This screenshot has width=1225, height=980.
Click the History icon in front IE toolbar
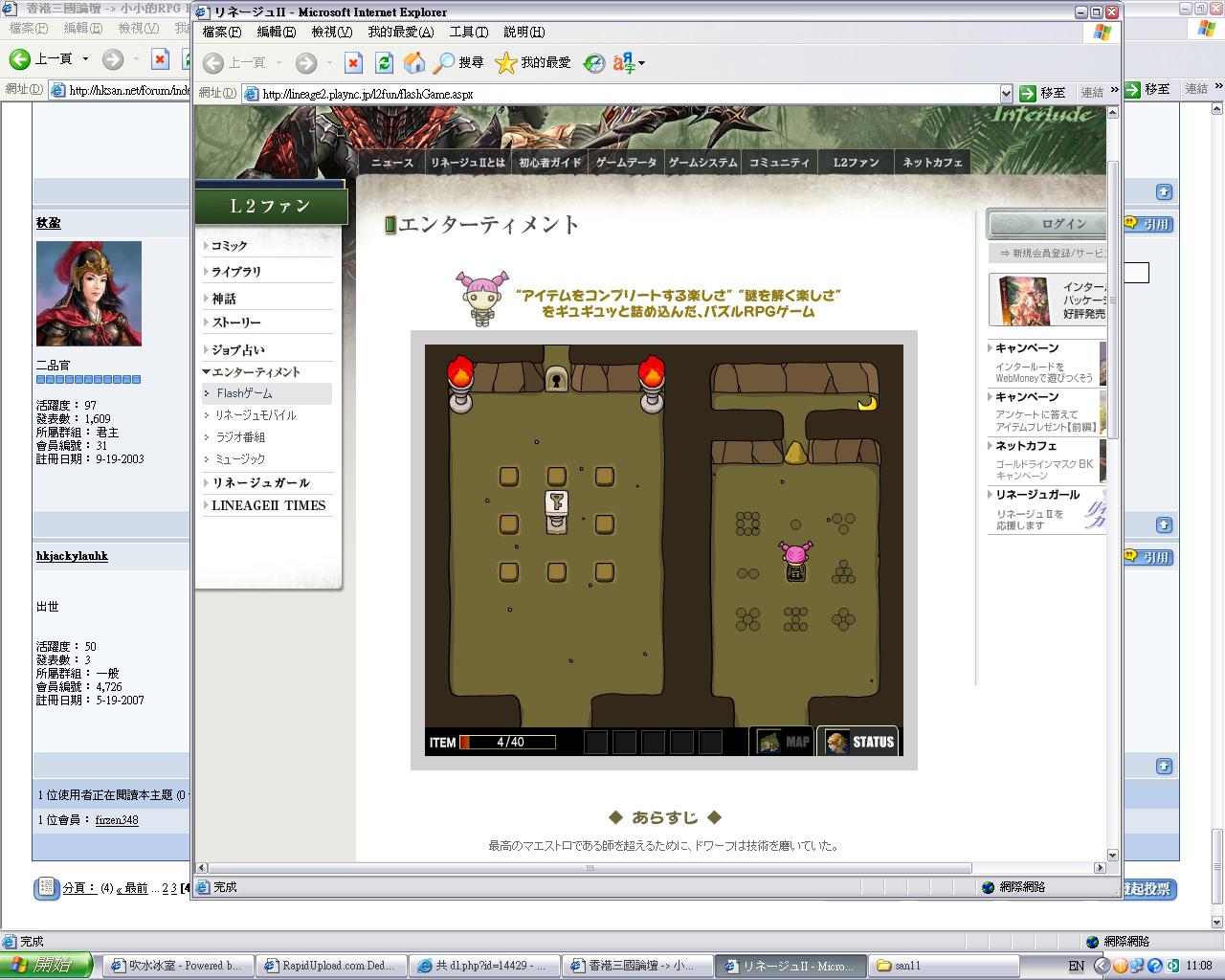[x=594, y=63]
